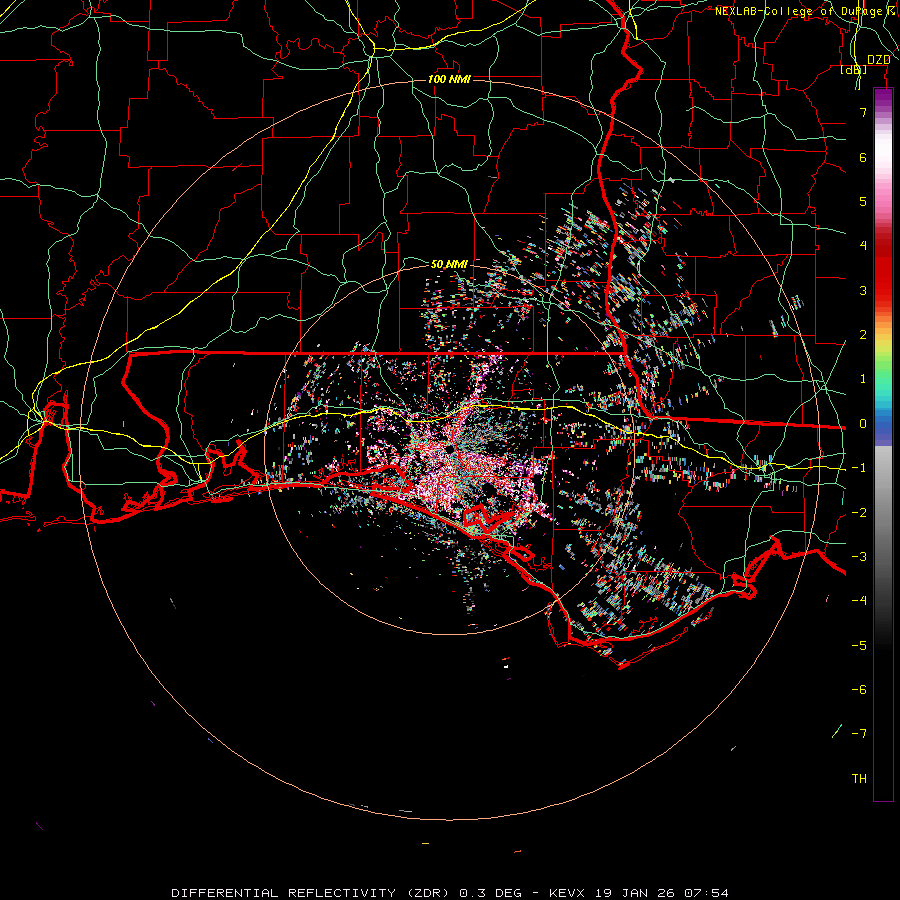The width and height of the screenshot is (900, 900).
Task: Click the ZDR color scale bar
Action: [x=883, y=444]
